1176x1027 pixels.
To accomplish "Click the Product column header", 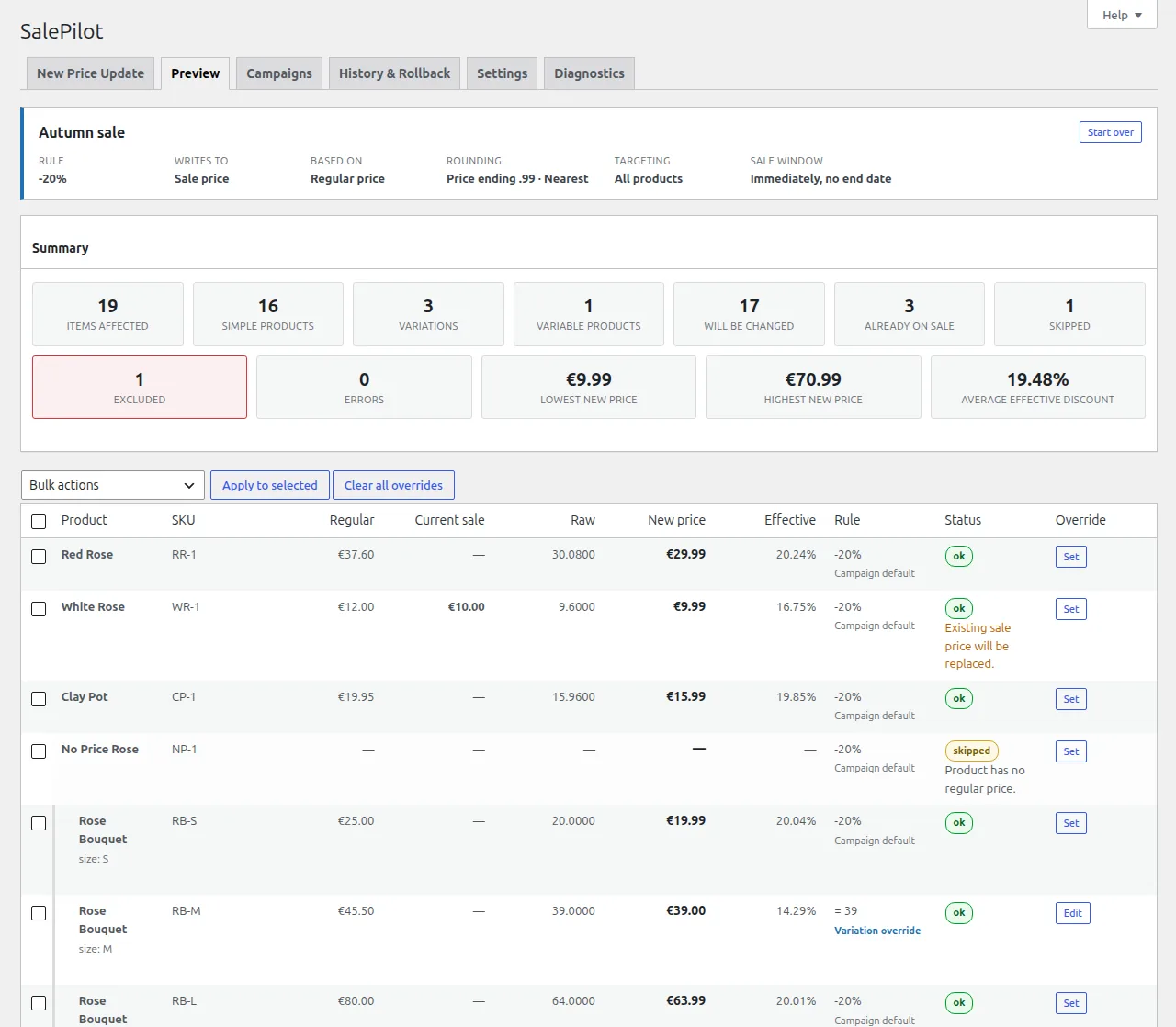I will 85,520.
